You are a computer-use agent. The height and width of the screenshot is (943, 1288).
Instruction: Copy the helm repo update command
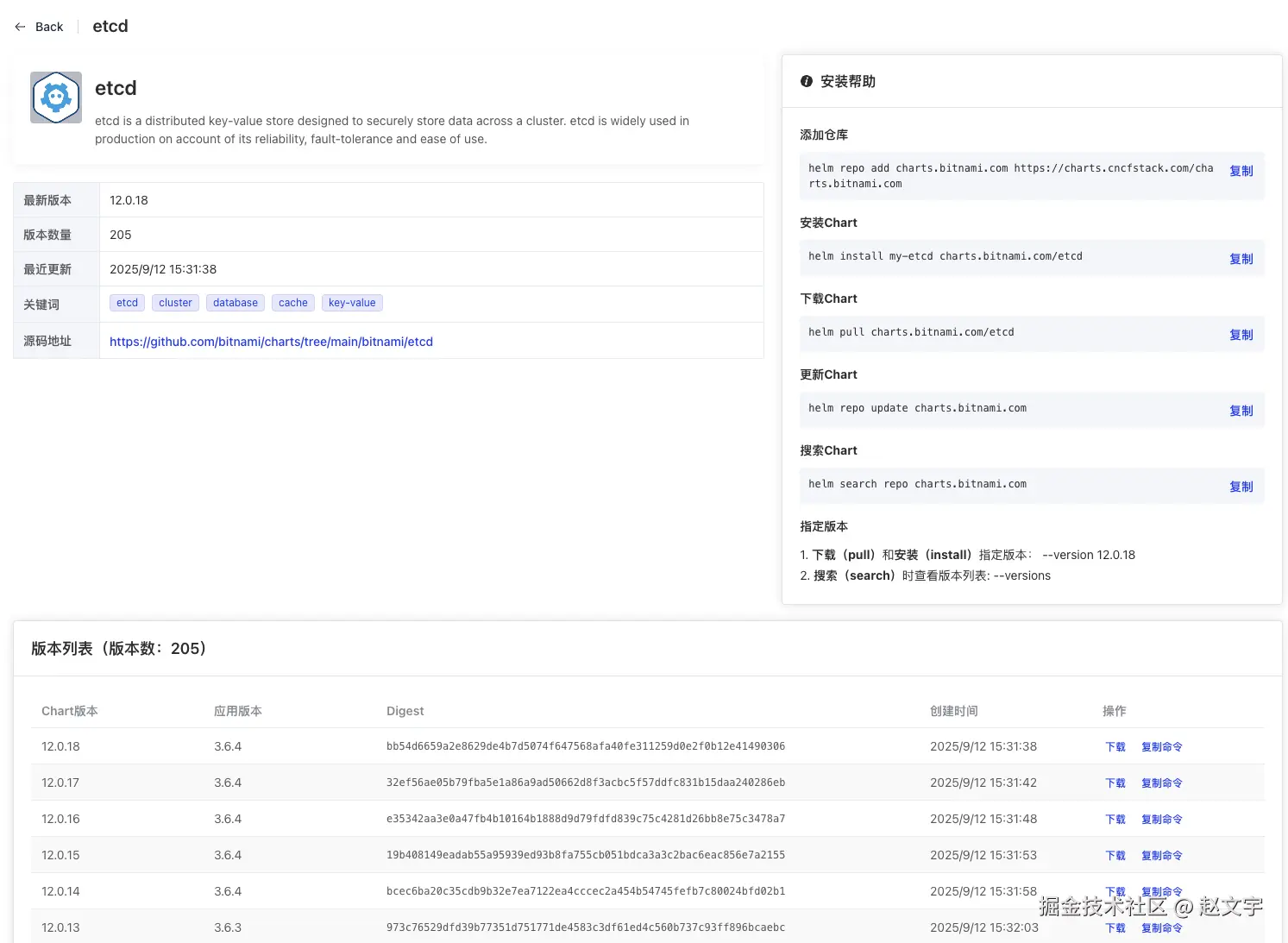[1241, 411]
